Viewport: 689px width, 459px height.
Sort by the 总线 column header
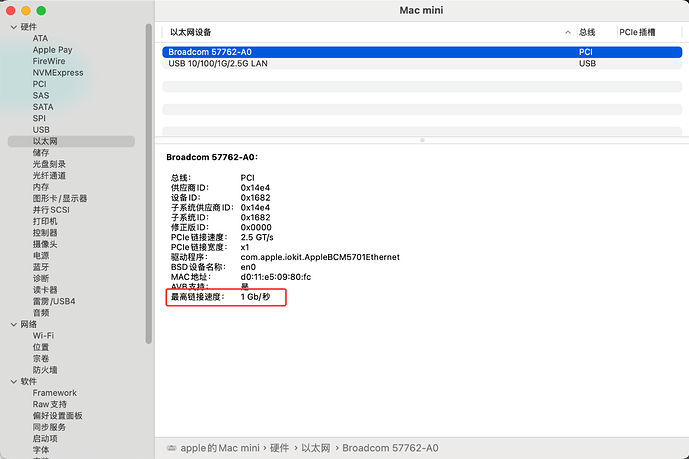[595, 33]
